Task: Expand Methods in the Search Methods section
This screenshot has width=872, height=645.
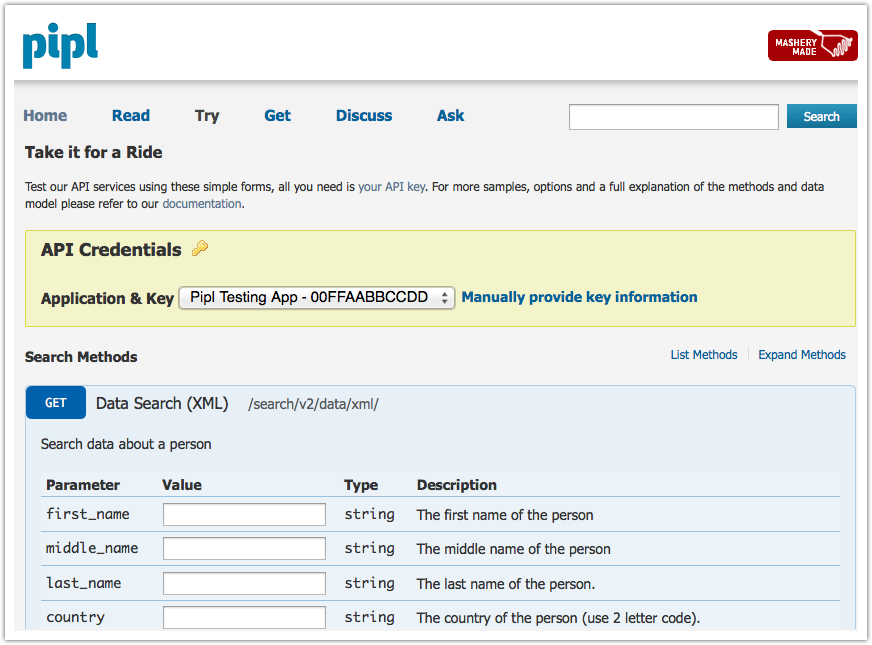Action: (801, 354)
